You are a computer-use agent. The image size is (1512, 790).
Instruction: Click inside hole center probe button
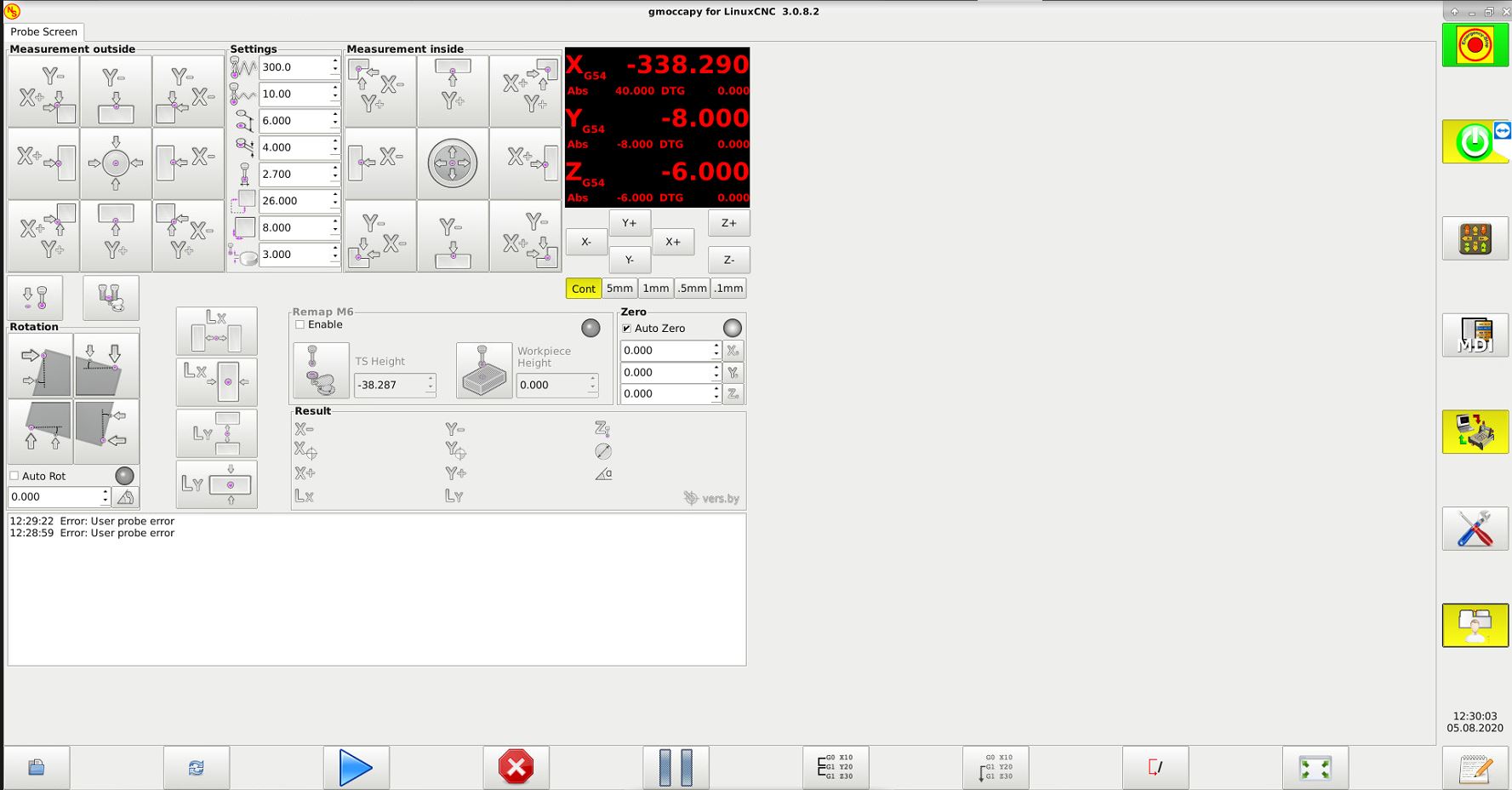click(453, 163)
